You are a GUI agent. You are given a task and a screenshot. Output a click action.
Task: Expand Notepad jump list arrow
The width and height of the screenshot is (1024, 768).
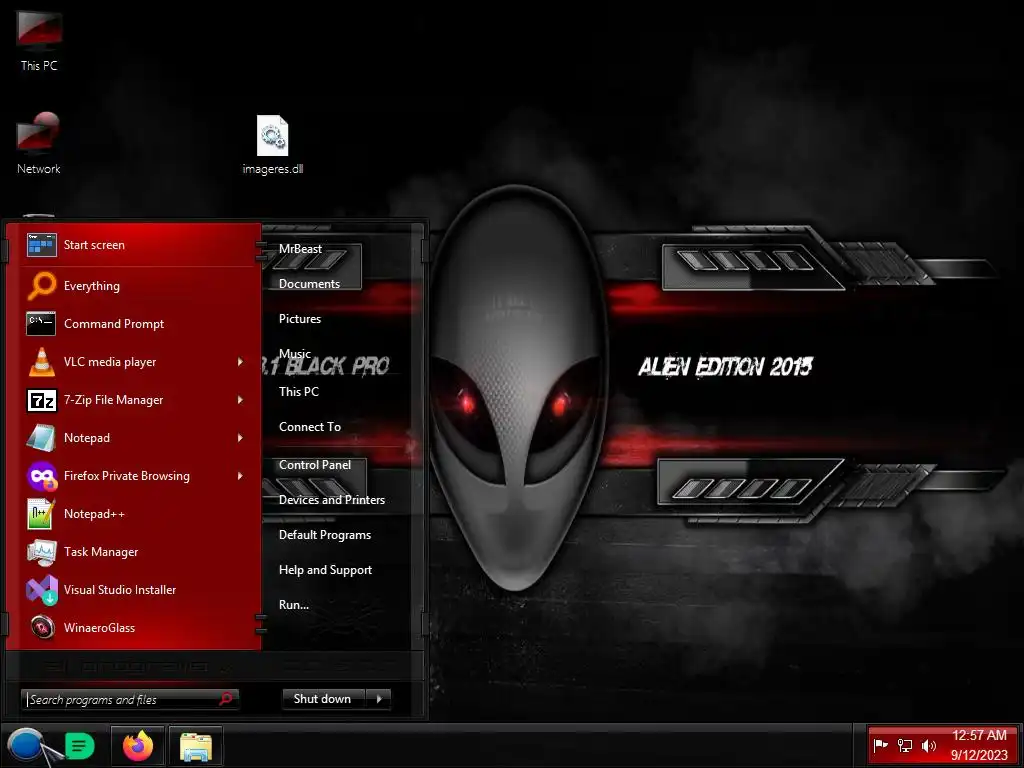(x=240, y=438)
